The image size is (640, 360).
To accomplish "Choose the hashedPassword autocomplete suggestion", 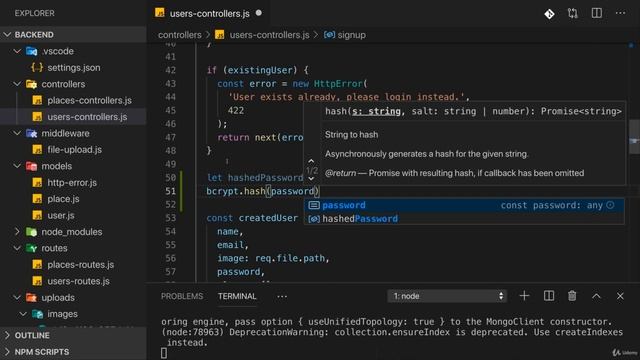I will tap(464, 219).
